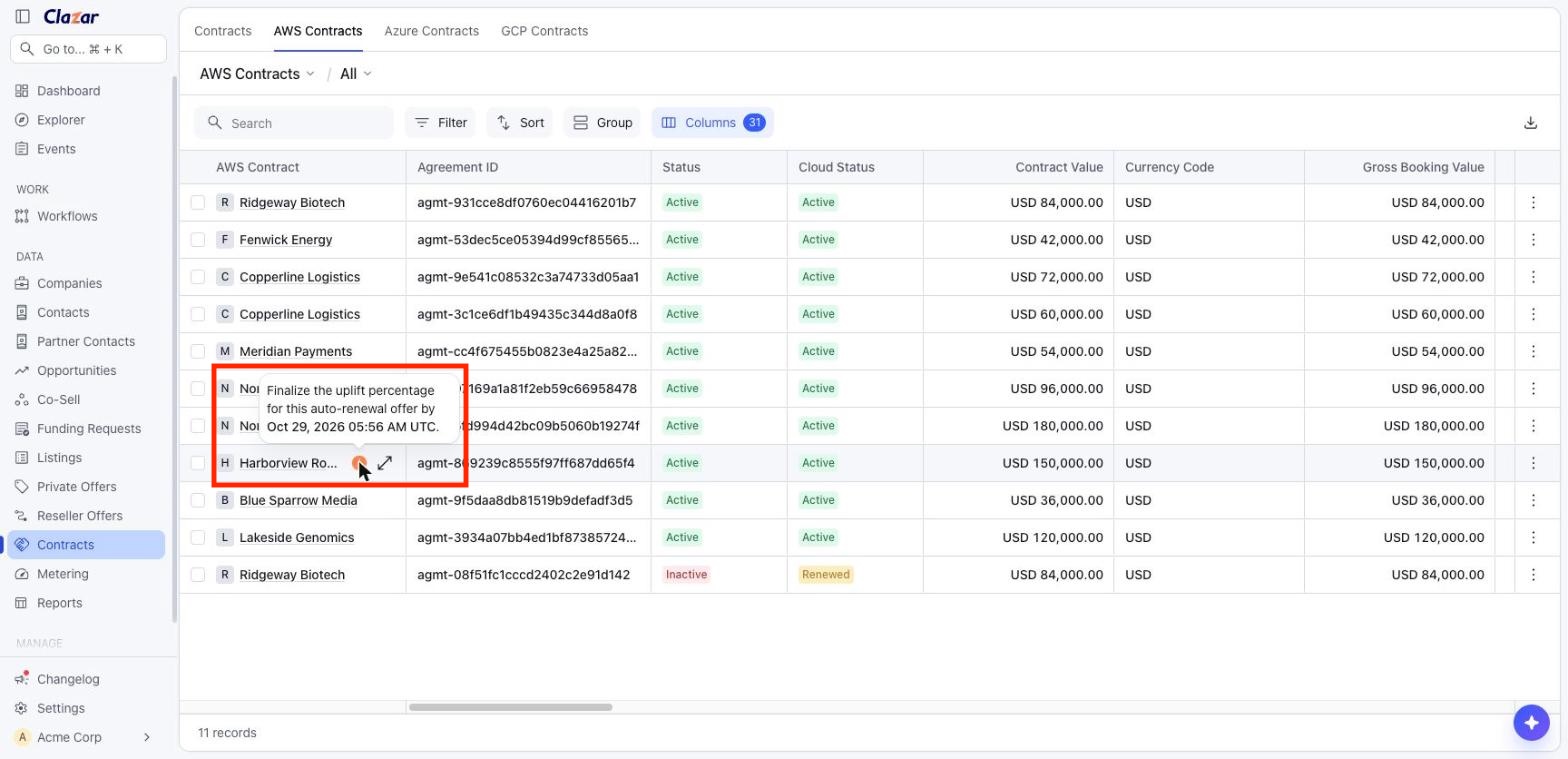Switch to the Contracts tab
This screenshot has width=1568, height=759.
coord(223,31)
